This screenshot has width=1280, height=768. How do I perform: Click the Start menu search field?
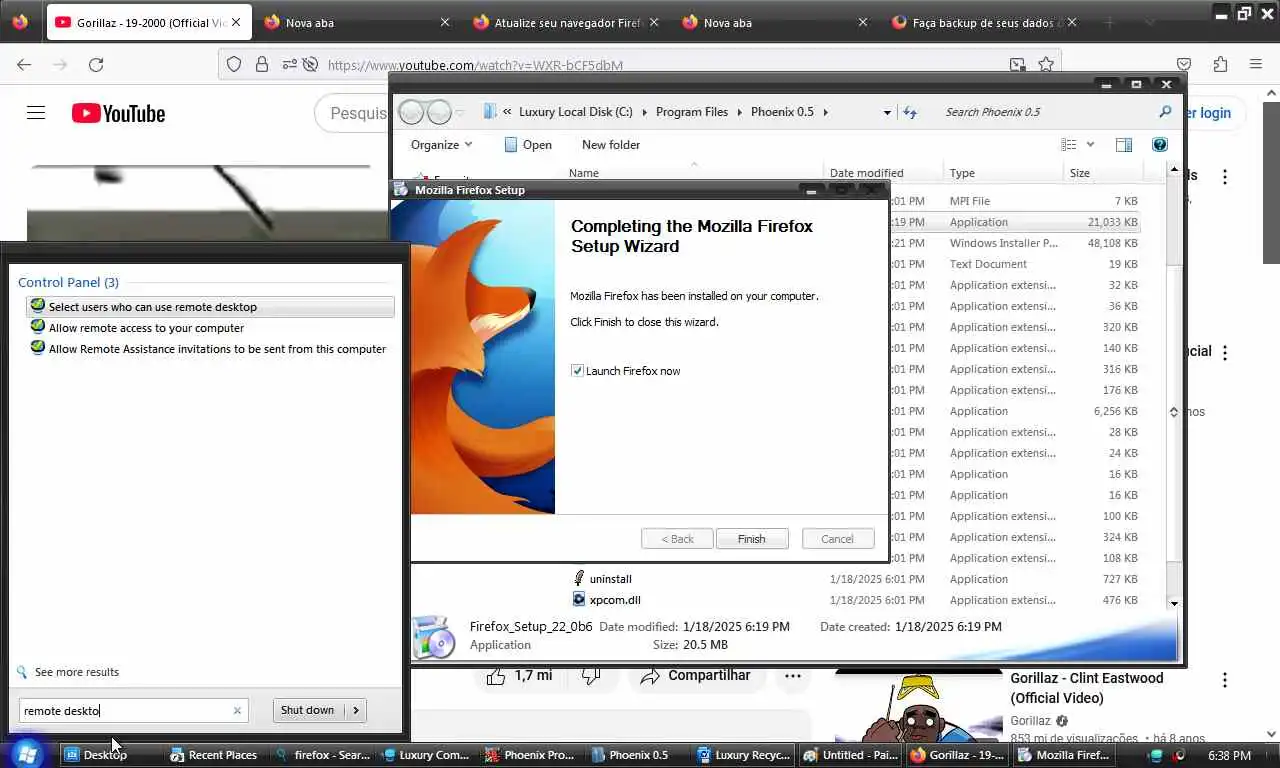click(x=125, y=711)
